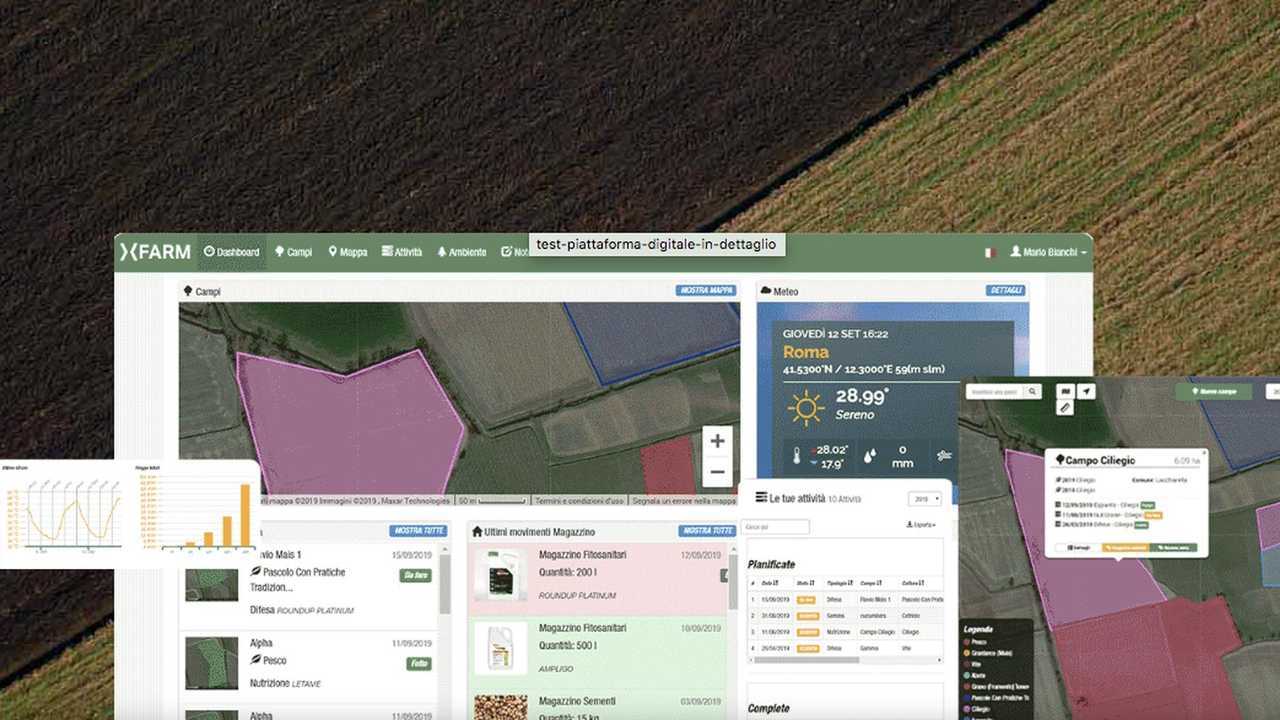Click the map place search field
The image size is (1280, 720).
pos(994,391)
